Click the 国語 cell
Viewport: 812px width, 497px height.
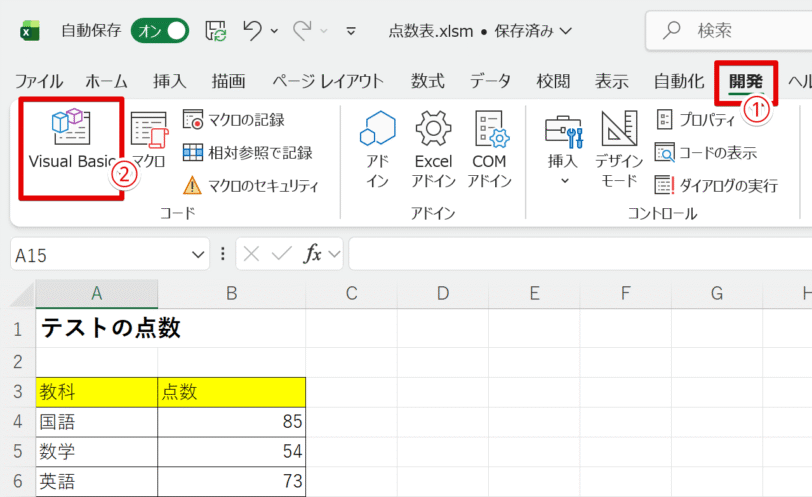pos(97,422)
